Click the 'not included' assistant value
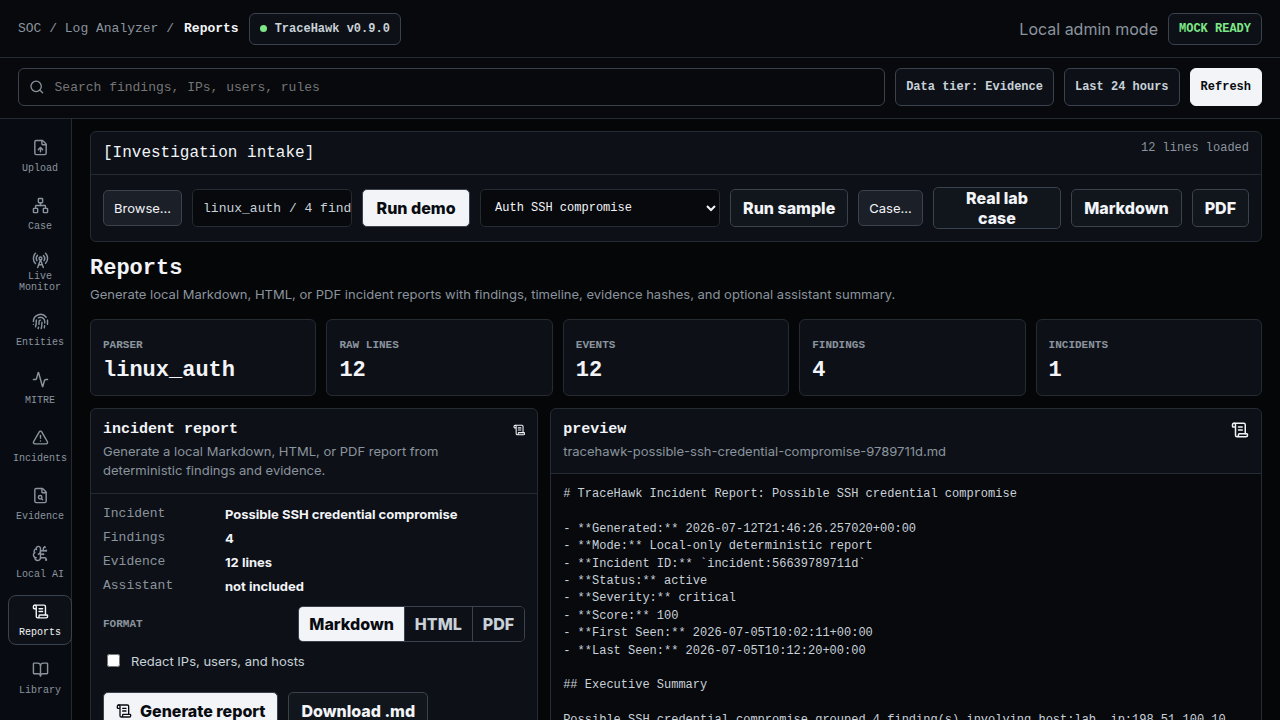The width and height of the screenshot is (1280, 720). [264, 586]
